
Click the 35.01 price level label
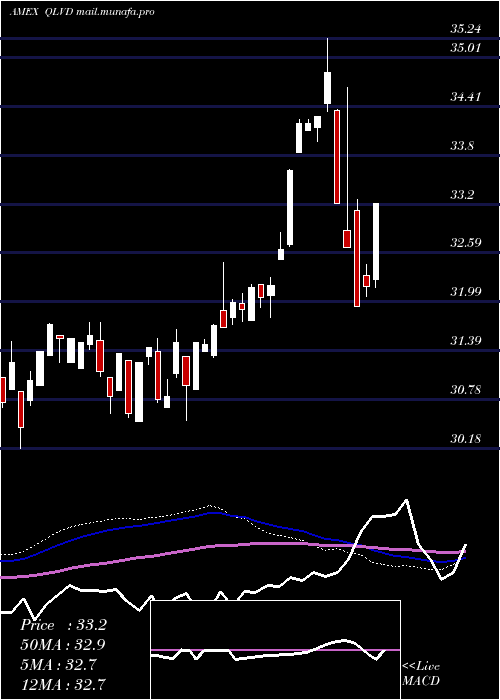point(466,47)
